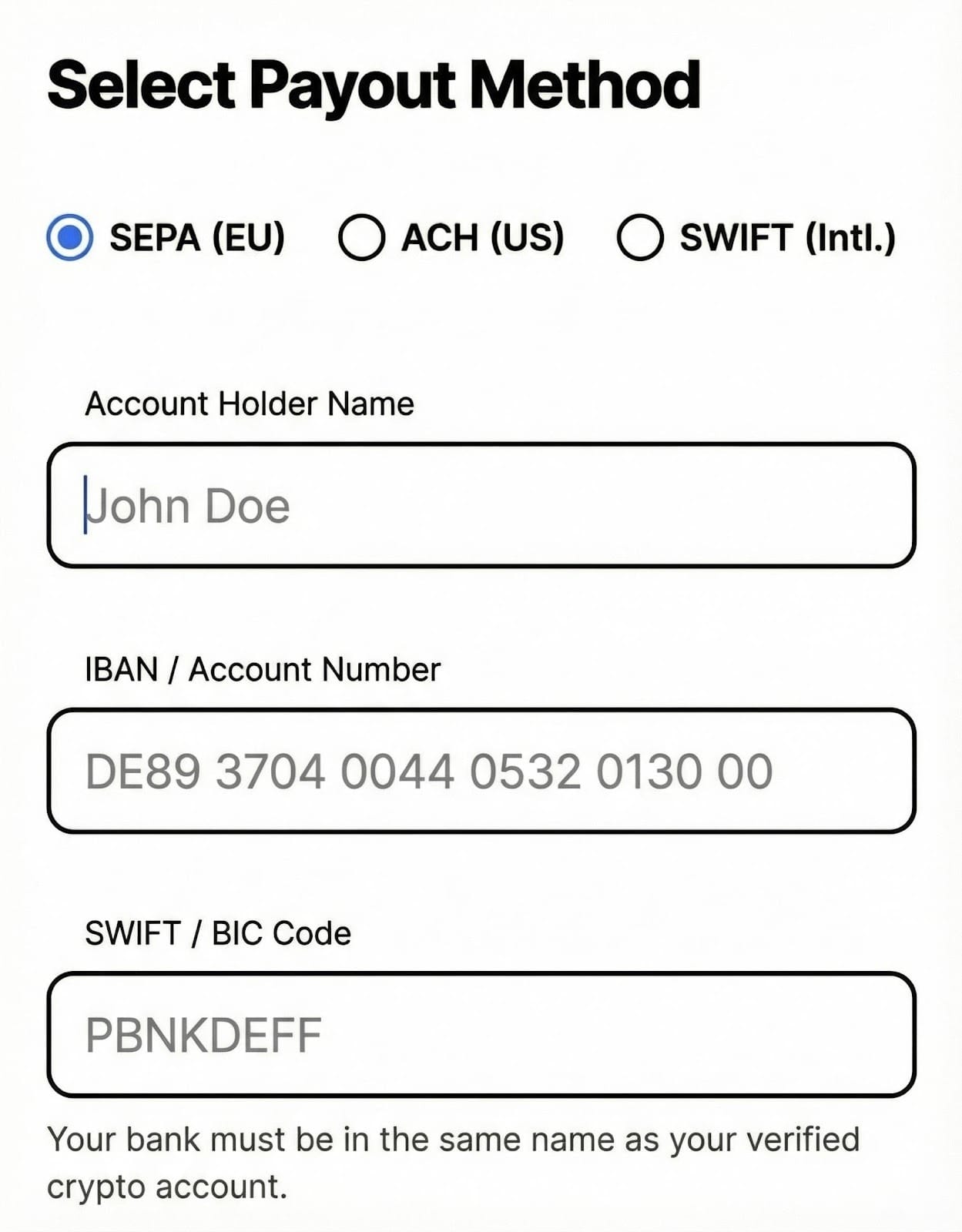
Task: Click the word "Method" in the heading
Action: point(585,85)
